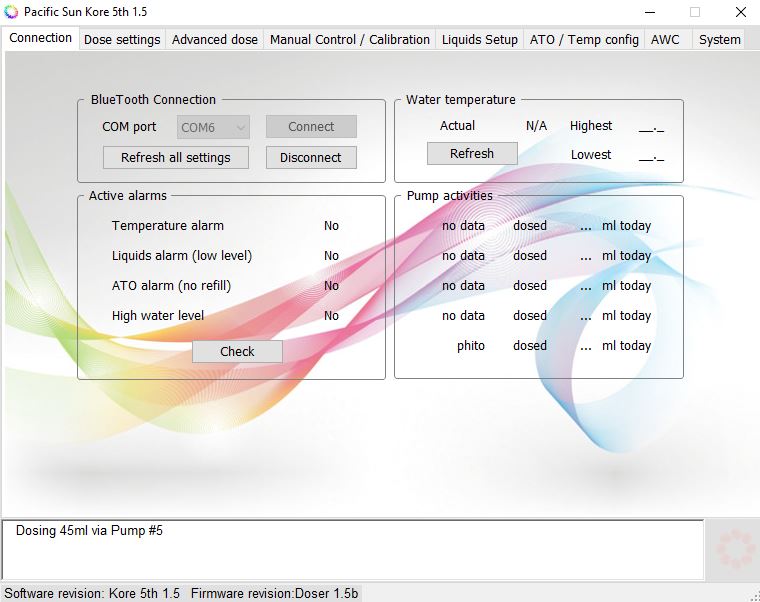Click the Lowest temperature value

[651, 157]
